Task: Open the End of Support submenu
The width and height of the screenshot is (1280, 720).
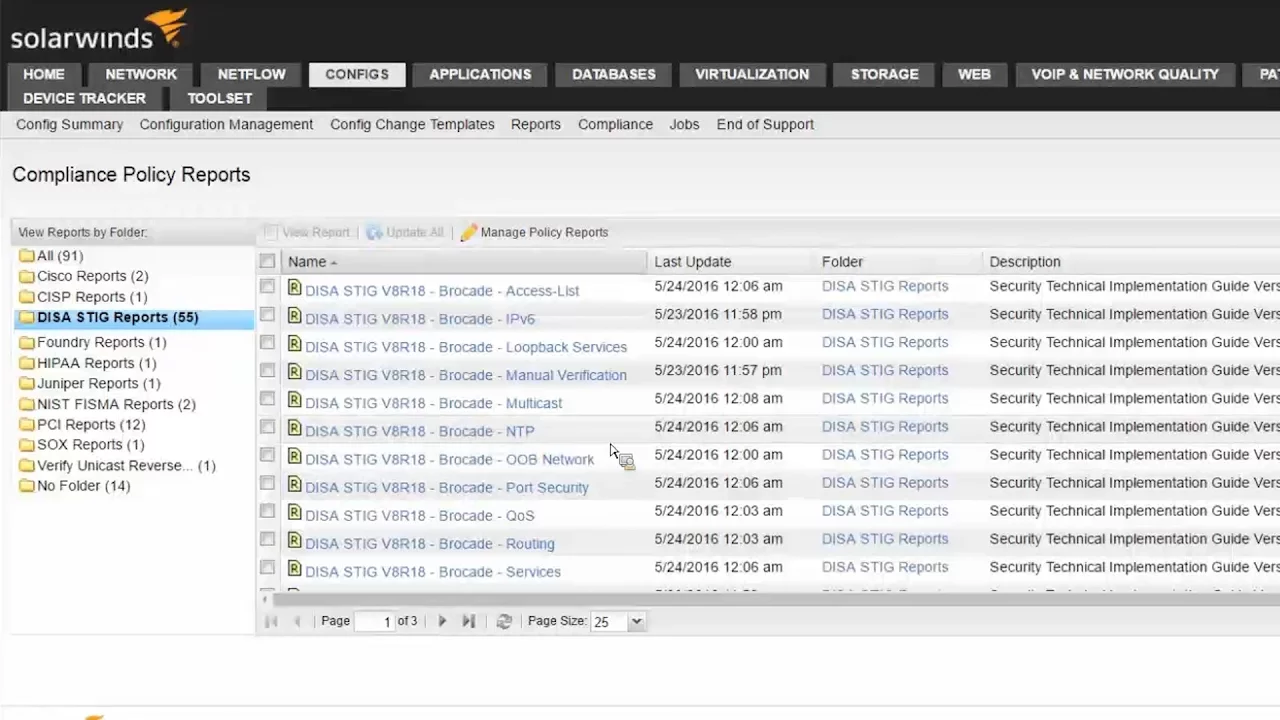Action: click(765, 124)
